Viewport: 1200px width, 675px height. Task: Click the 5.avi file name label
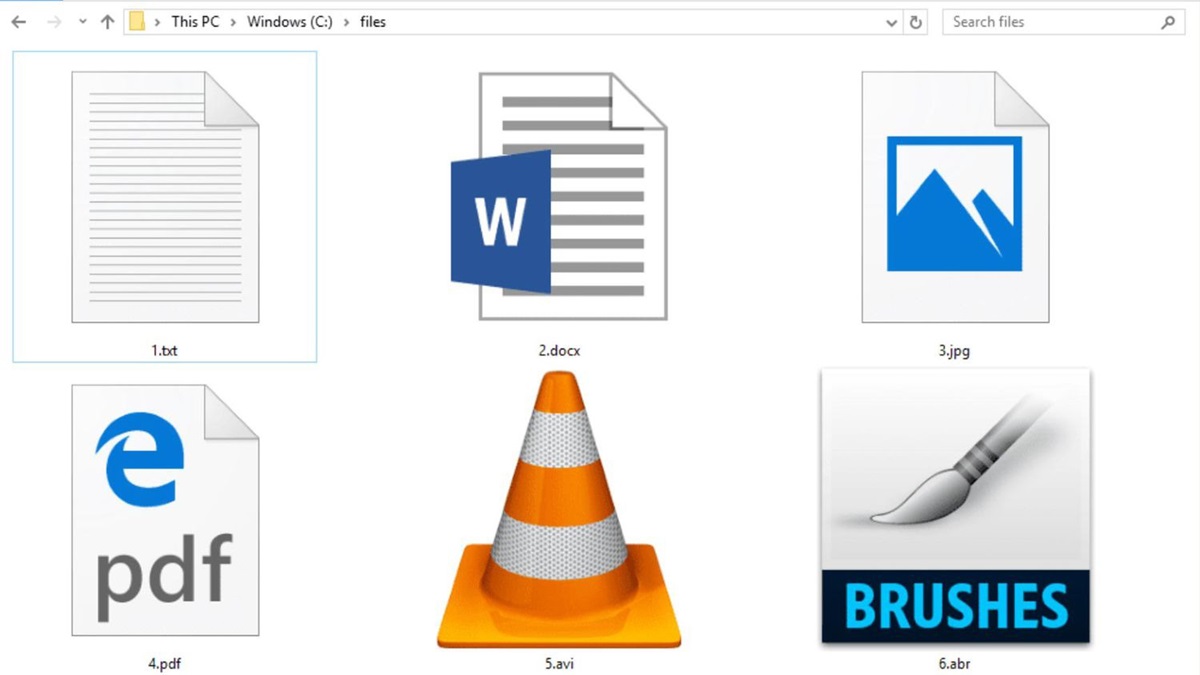[x=559, y=663]
